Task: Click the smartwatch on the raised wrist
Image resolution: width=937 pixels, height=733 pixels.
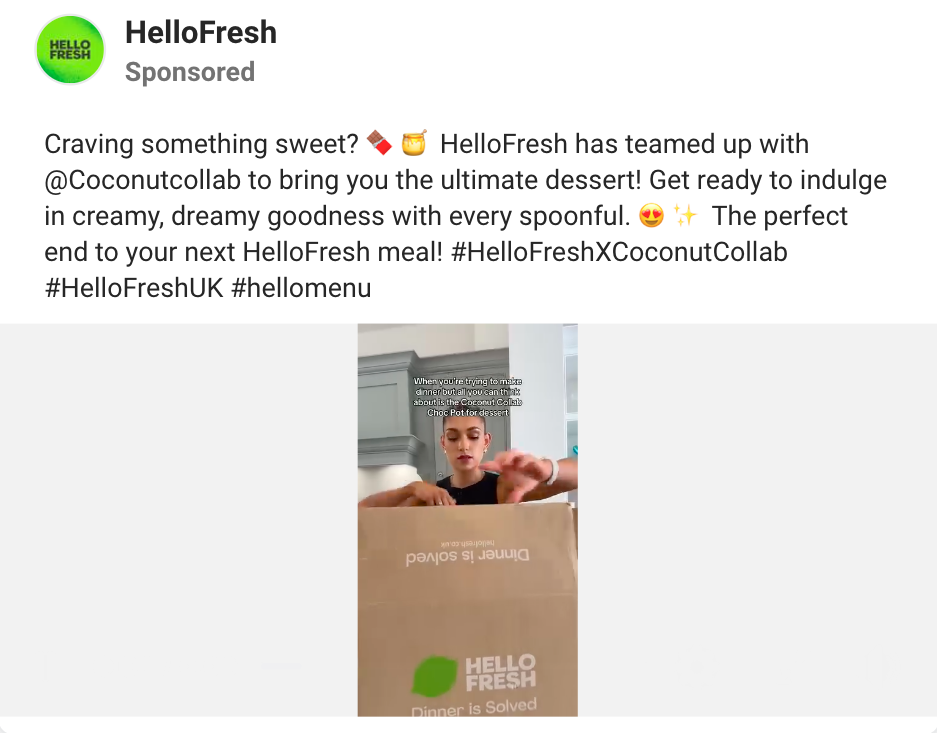Action: click(x=549, y=470)
